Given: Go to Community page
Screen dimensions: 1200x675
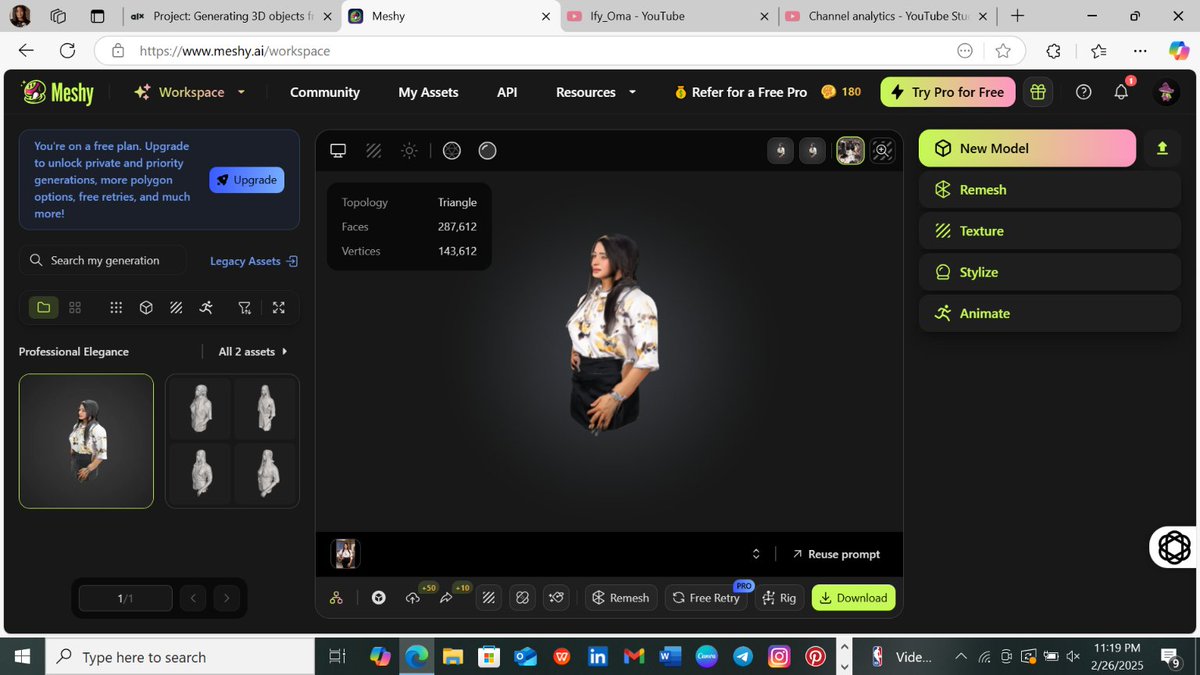Looking at the screenshot, I should [x=325, y=92].
